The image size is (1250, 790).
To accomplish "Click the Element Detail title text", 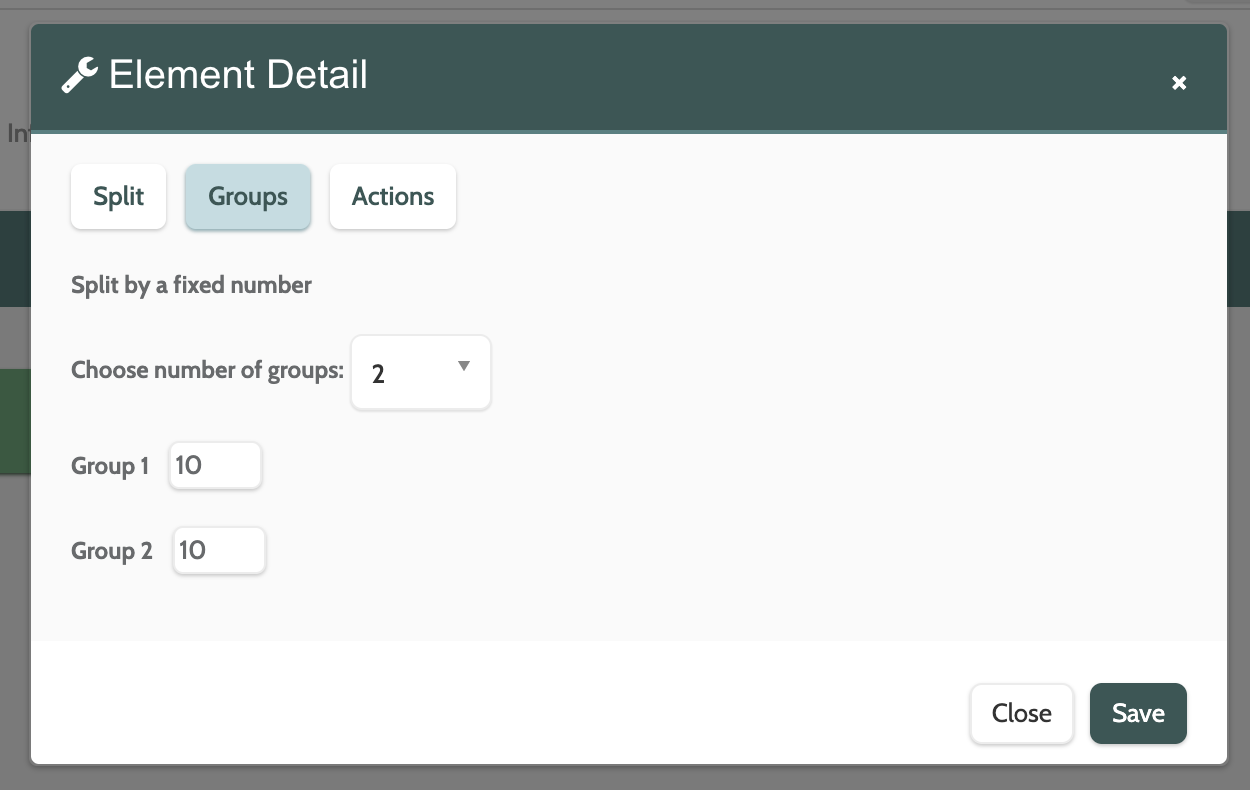I will 238,76.
